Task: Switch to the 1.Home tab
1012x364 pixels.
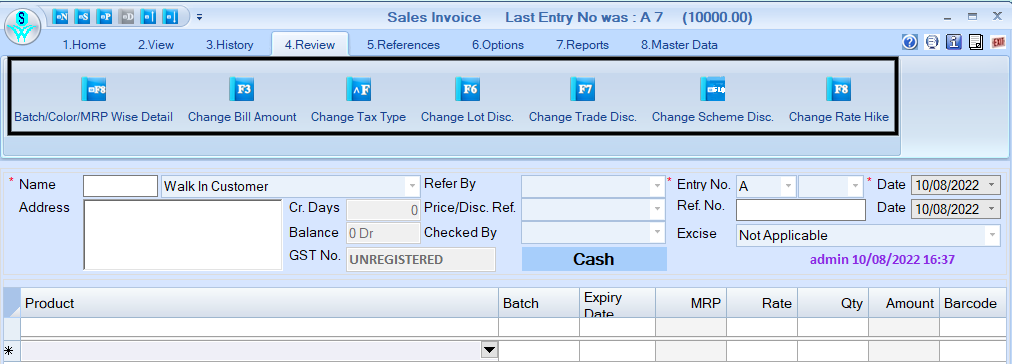Action: (84, 45)
